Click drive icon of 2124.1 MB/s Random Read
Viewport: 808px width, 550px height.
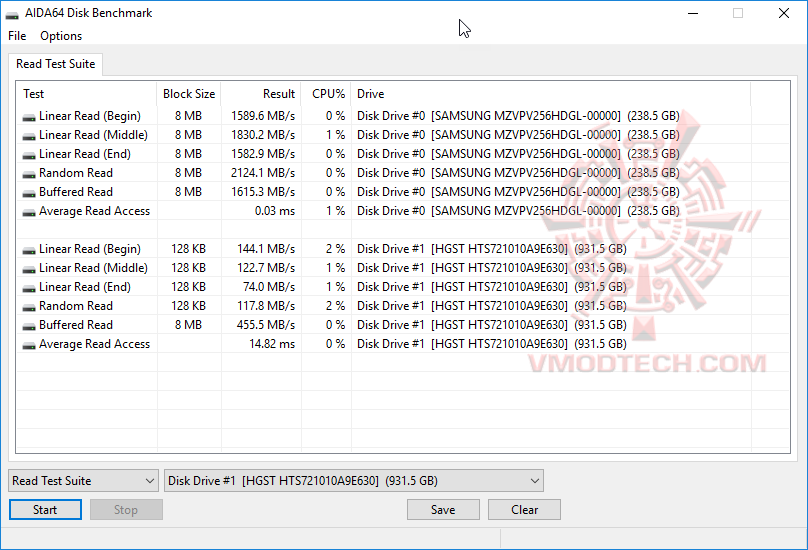coord(29,174)
